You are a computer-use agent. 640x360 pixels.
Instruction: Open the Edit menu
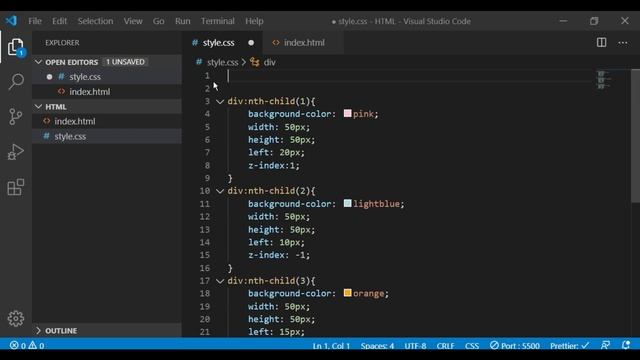[x=59, y=21]
